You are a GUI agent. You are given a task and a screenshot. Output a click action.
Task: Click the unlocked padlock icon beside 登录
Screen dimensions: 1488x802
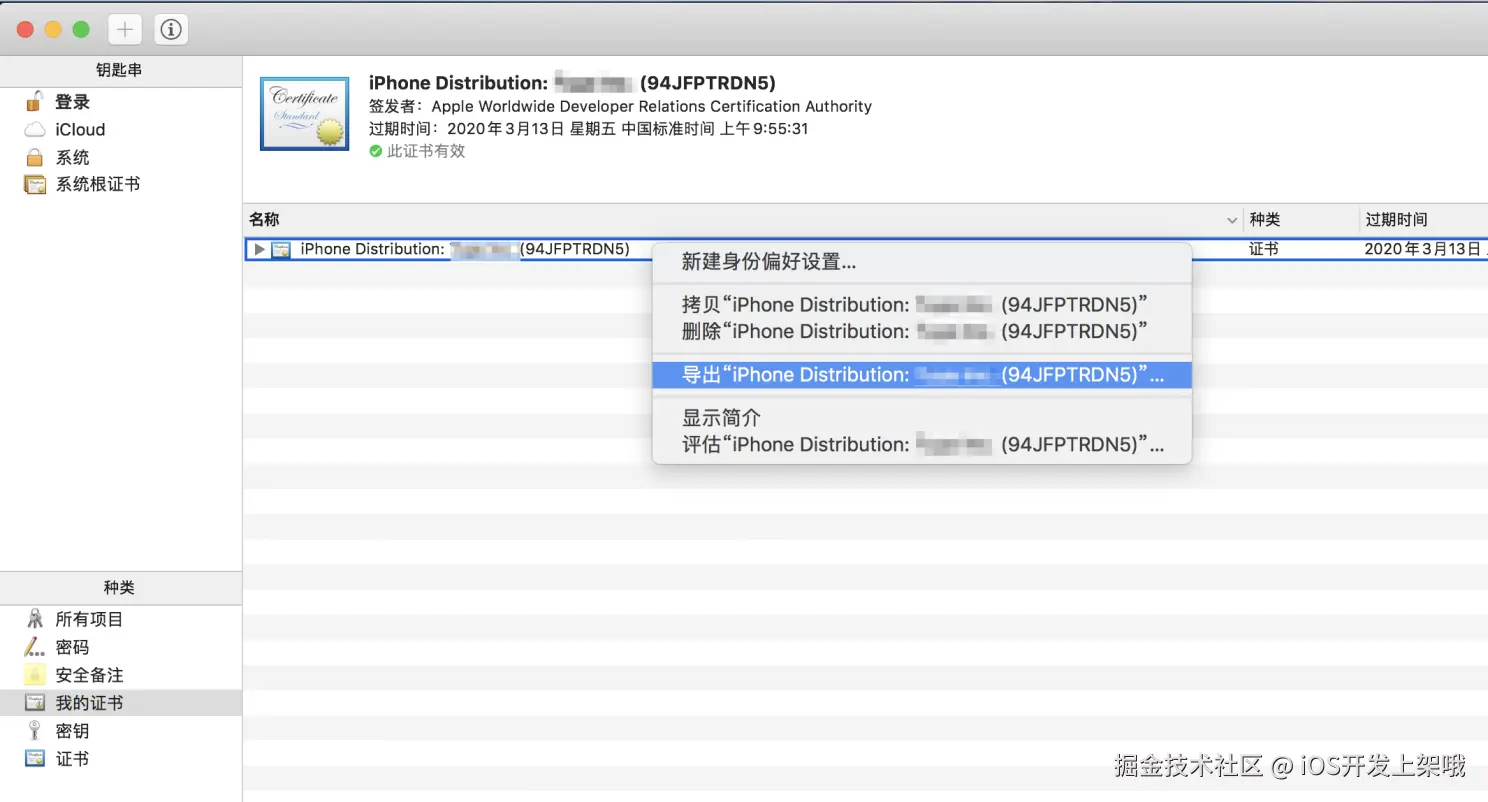(x=34, y=101)
